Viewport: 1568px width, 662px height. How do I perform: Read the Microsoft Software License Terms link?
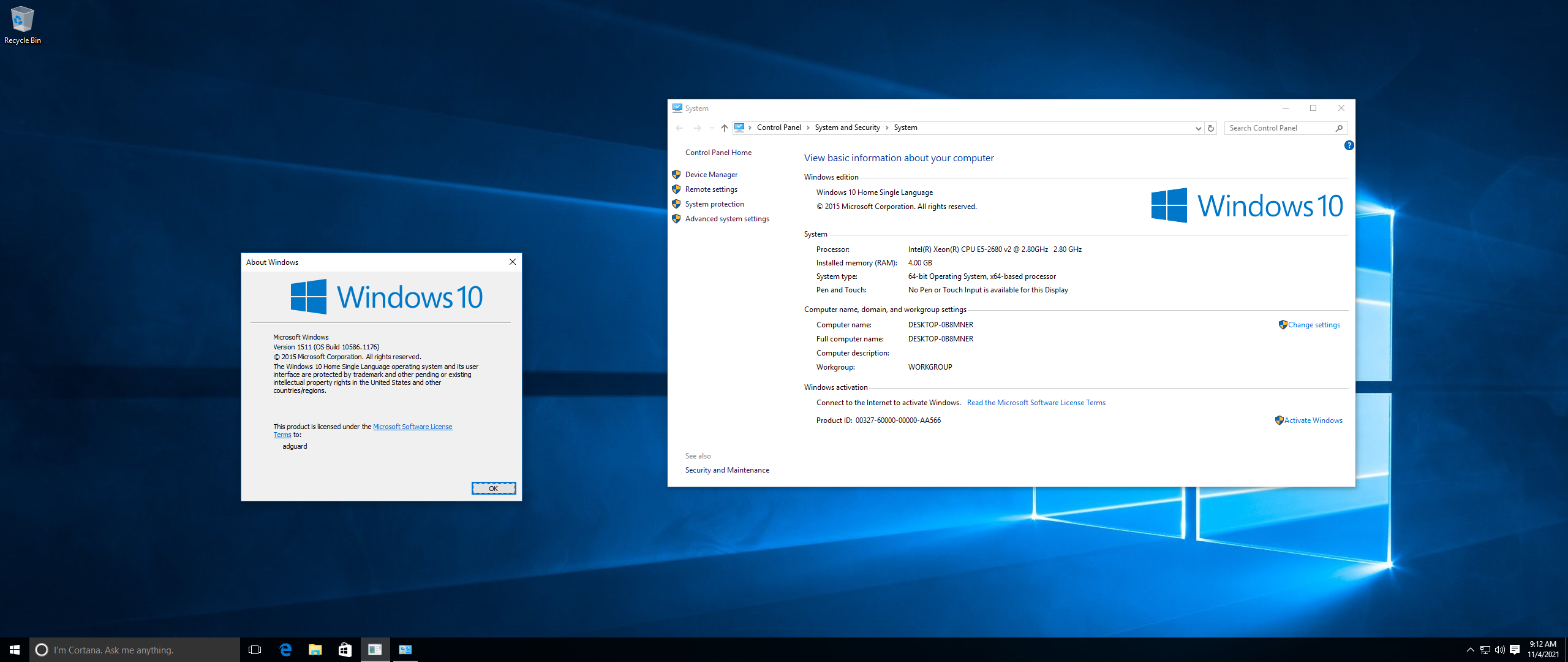(x=1036, y=403)
